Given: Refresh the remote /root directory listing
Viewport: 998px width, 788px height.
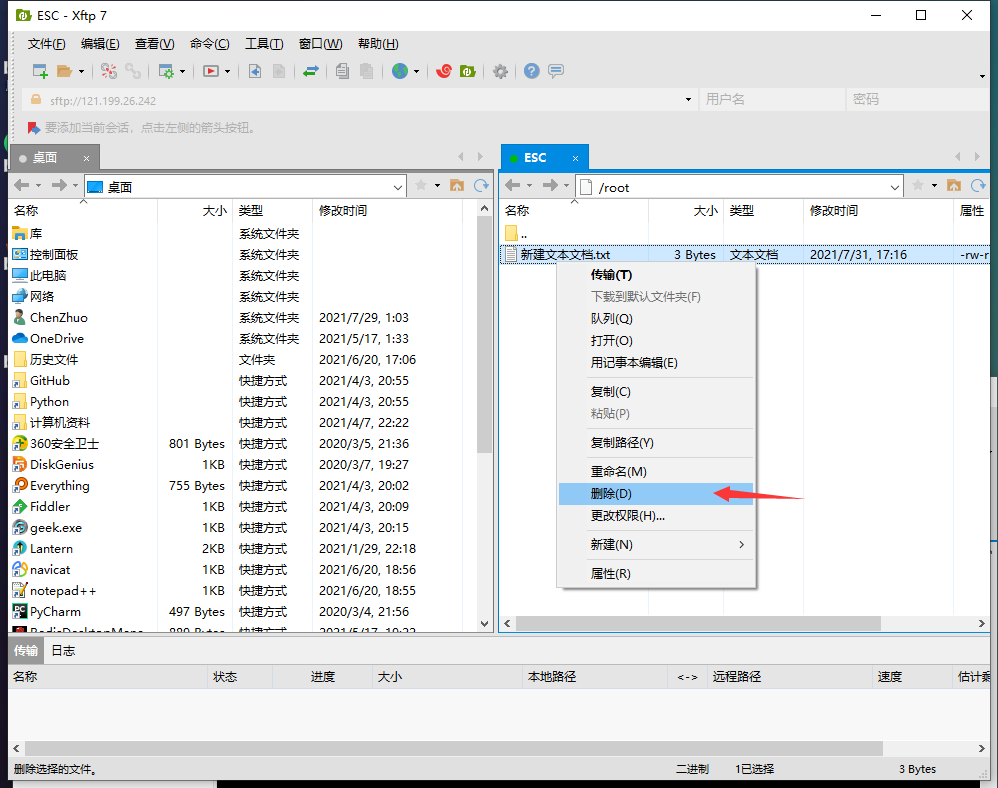Looking at the screenshot, I should click(979, 185).
